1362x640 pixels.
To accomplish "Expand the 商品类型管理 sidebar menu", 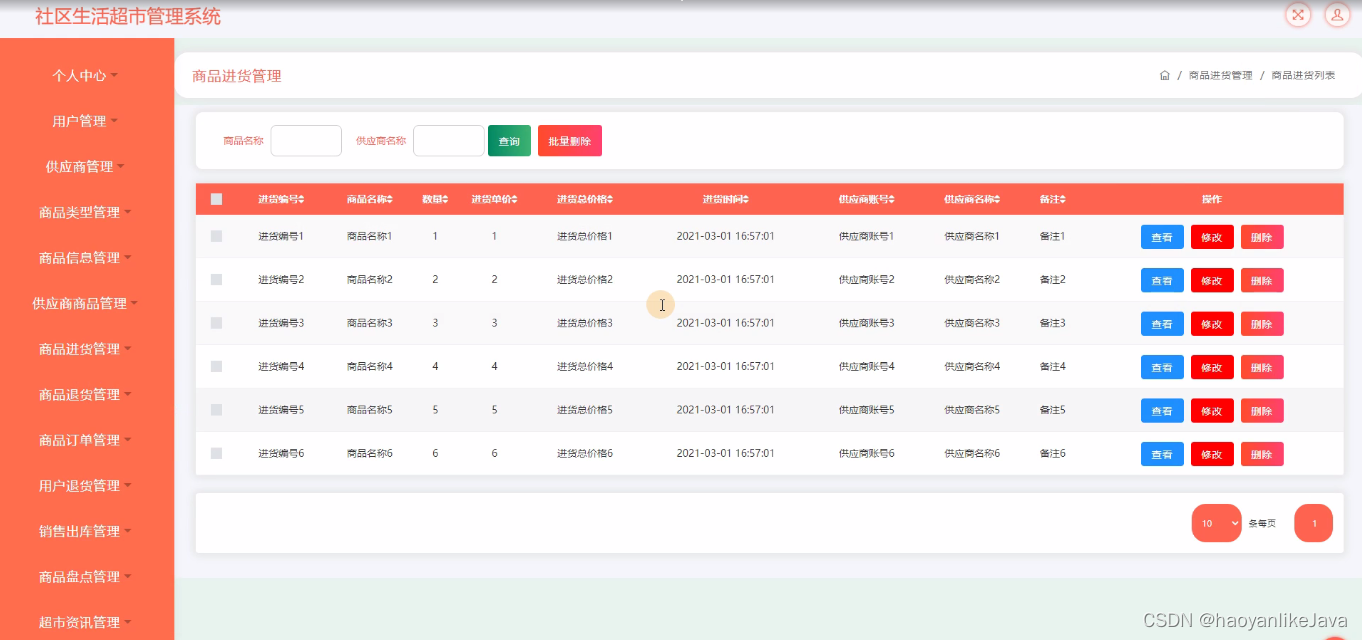I will tap(86, 212).
